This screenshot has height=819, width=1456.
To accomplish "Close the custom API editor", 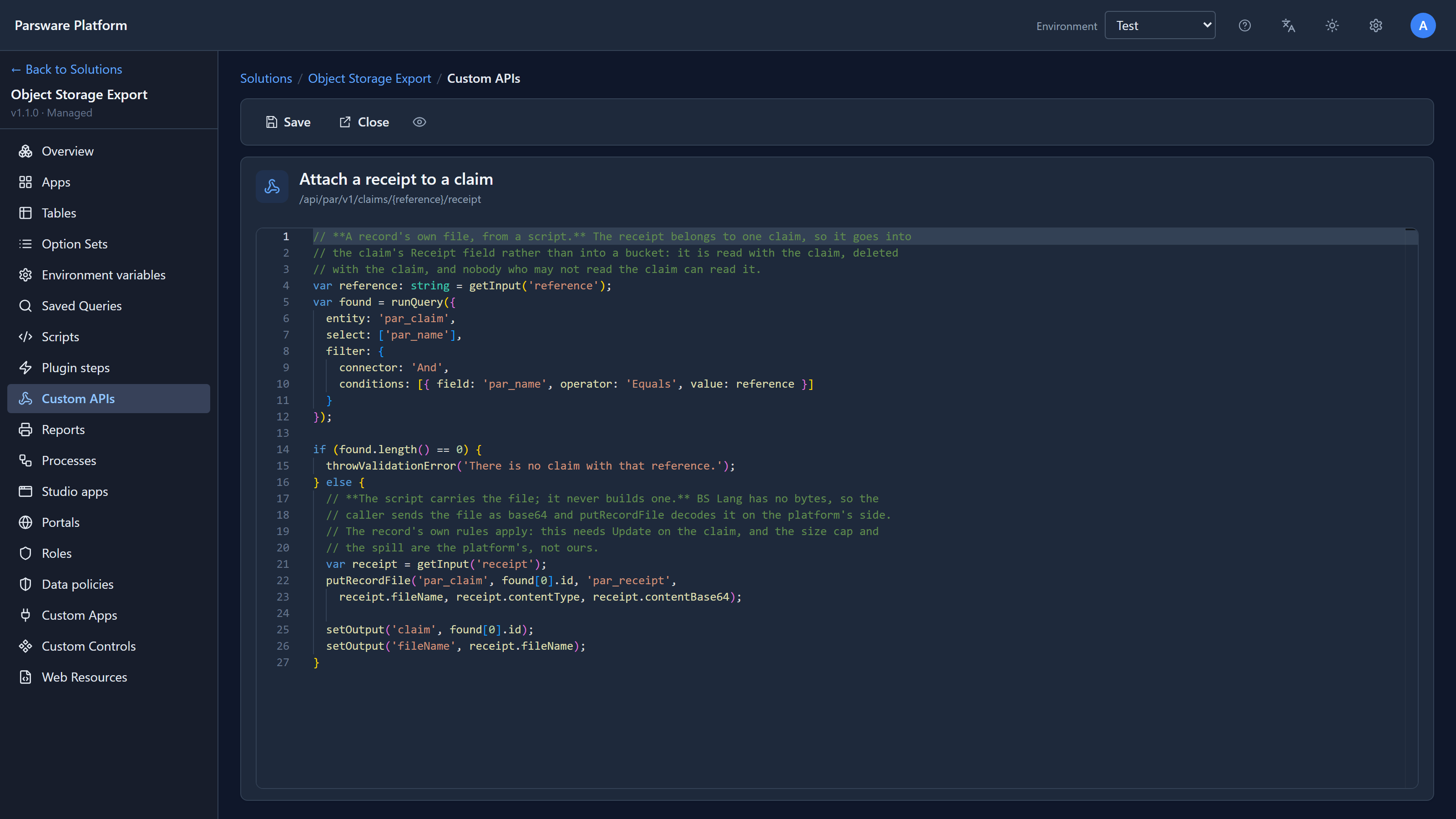I will click(364, 122).
